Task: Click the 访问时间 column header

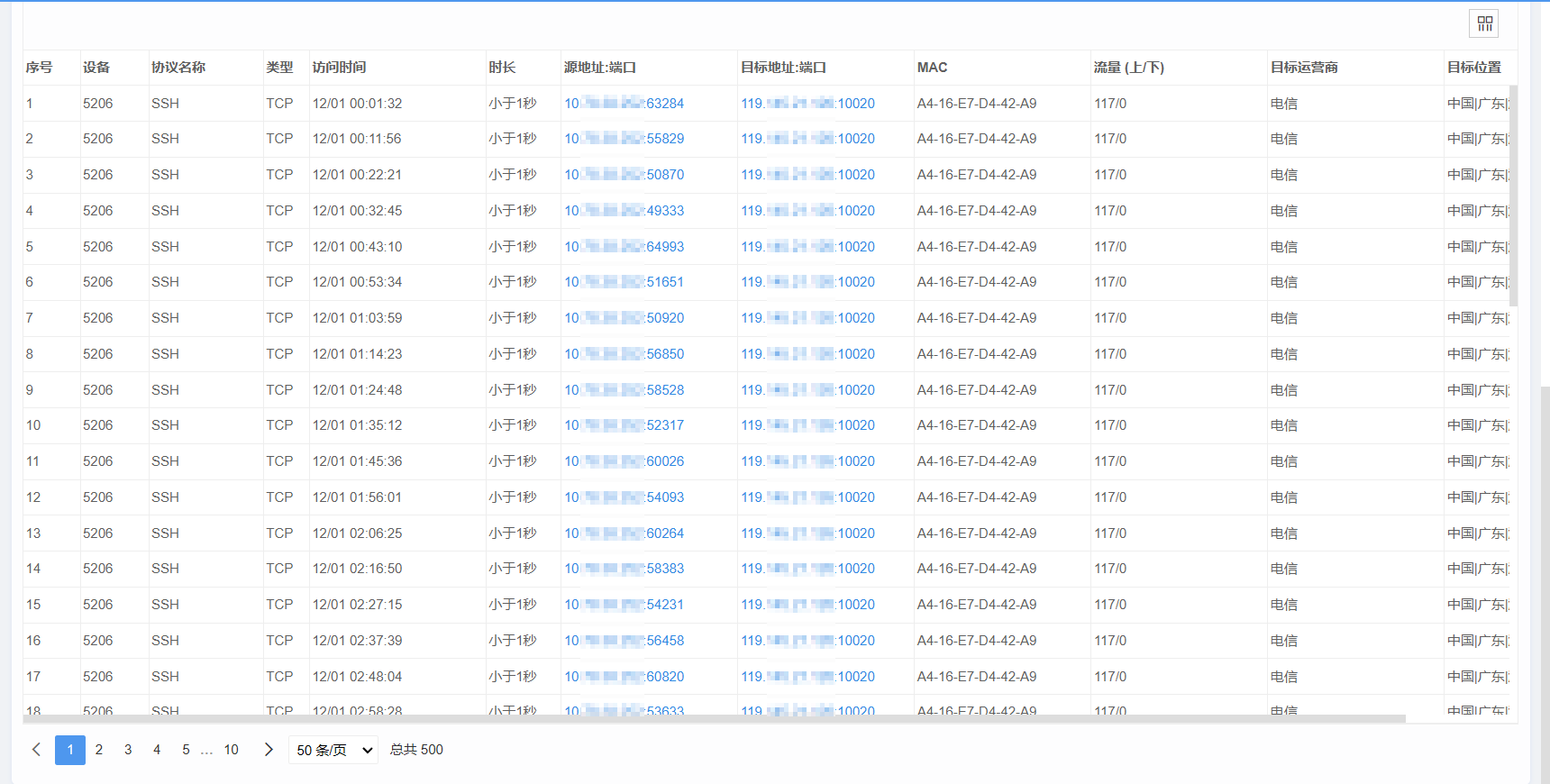Action: [x=339, y=68]
